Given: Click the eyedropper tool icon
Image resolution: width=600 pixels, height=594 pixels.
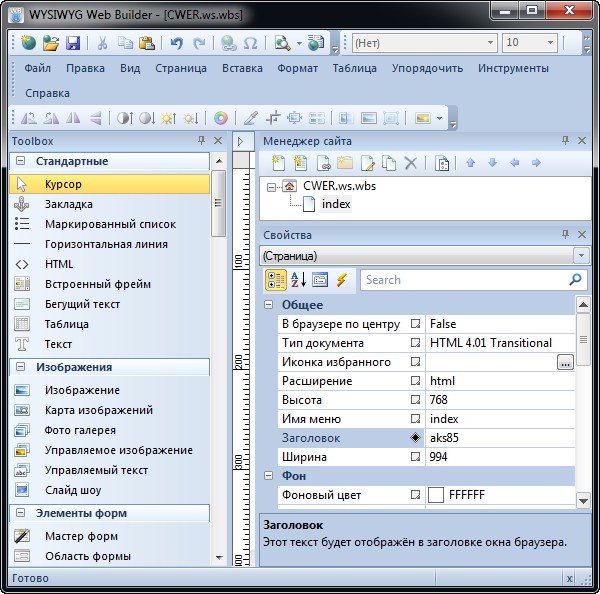Looking at the screenshot, I should 251,118.
